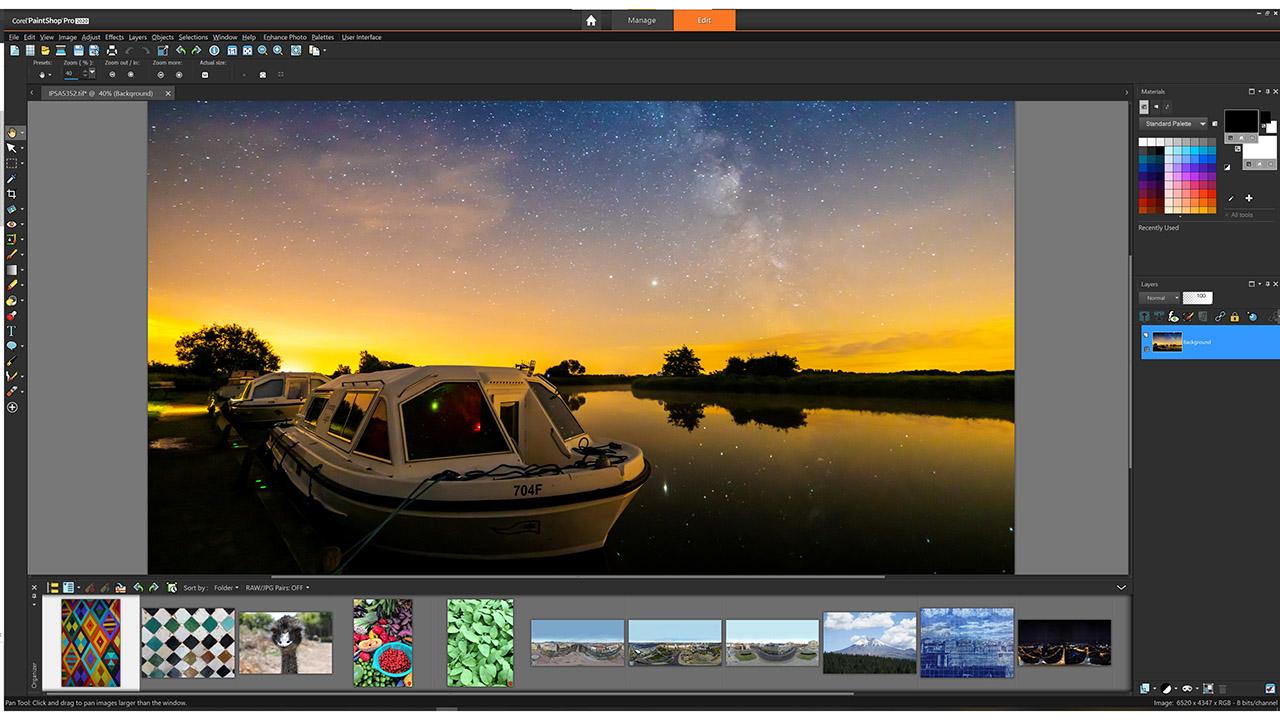Toggle the RAW/JPG Pairs setting
Image resolution: width=1280 pixels, height=720 pixels.
(277, 588)
